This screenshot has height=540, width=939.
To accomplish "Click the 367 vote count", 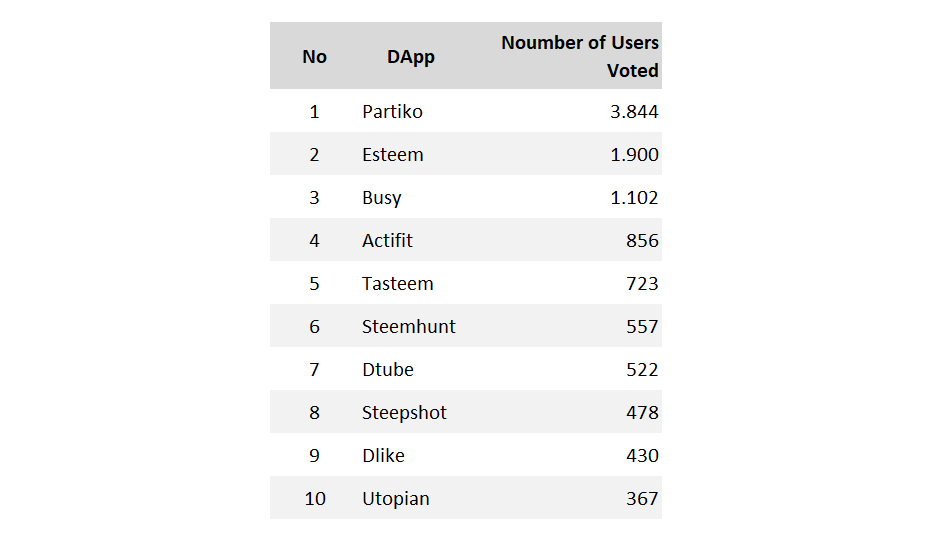I will click(x=642, y=499).
